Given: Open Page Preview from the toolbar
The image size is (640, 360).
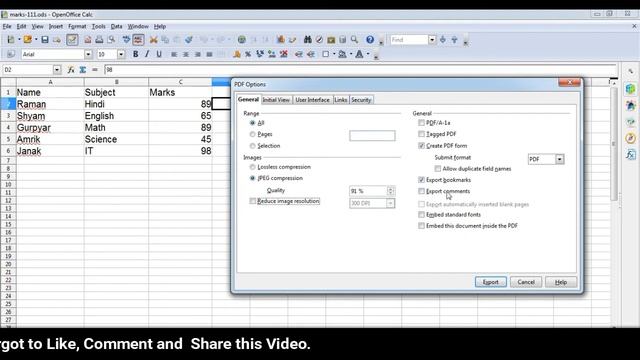Looking at the screenshot, I should click(111, 40).
